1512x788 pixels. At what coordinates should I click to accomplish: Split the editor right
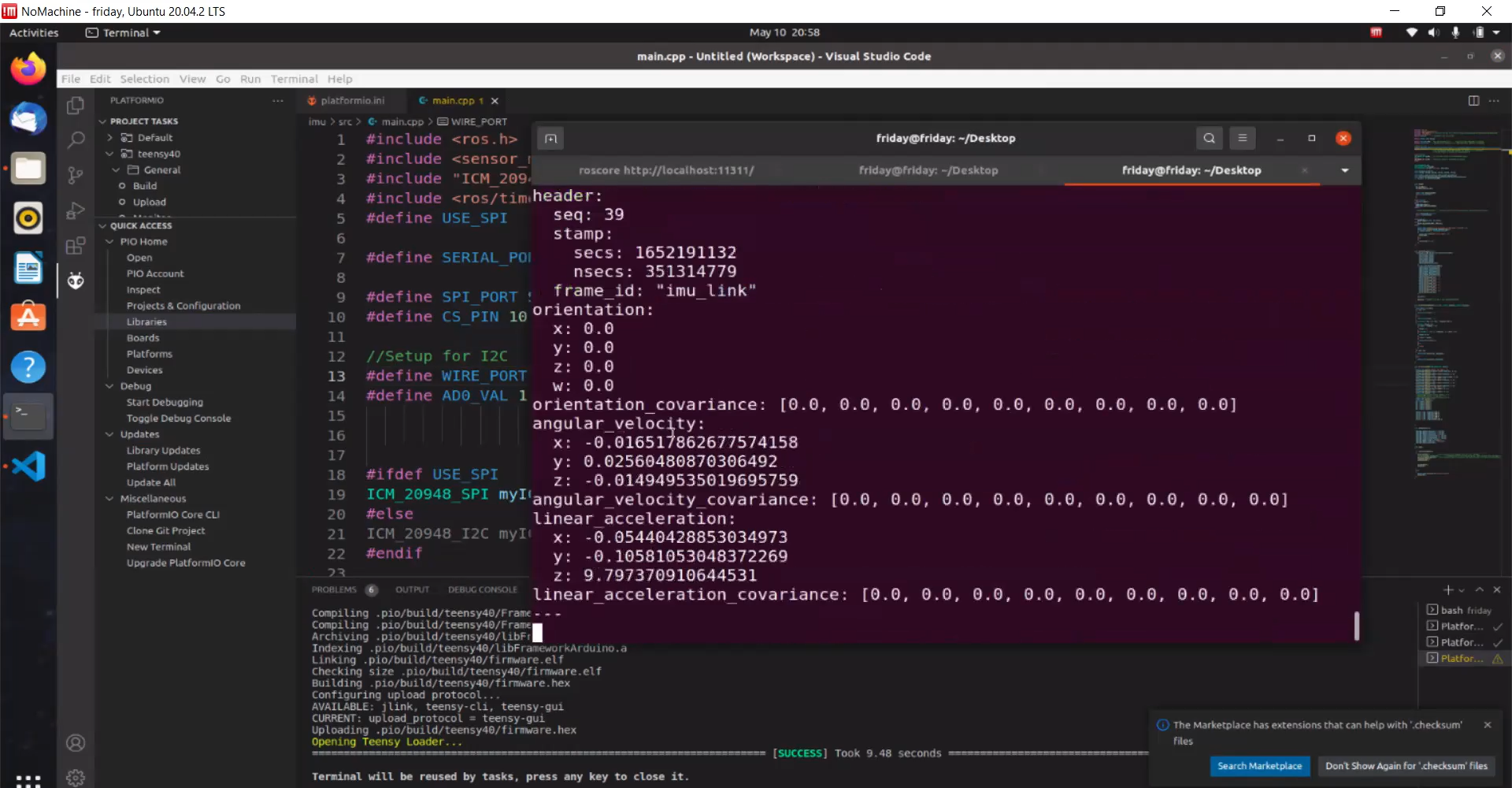pyautogui.click(x=1473, y=101)
